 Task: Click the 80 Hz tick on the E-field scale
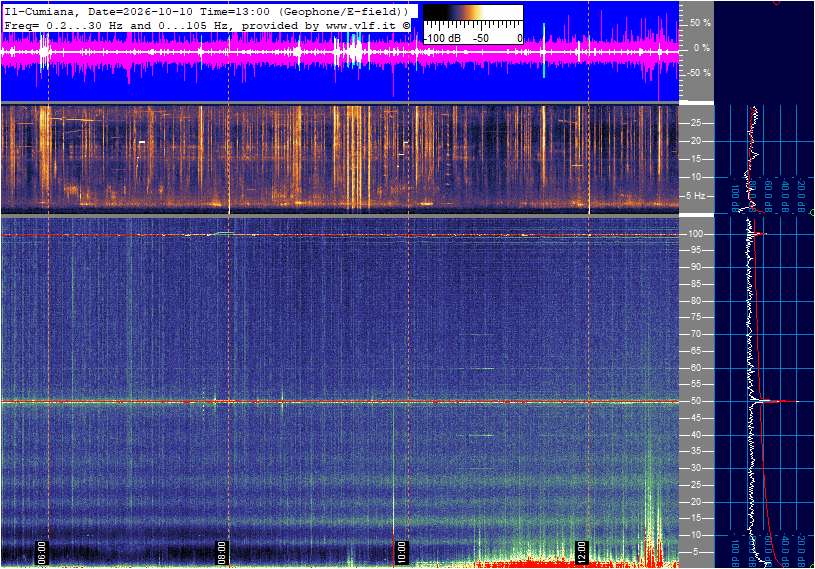coord(695,301)
